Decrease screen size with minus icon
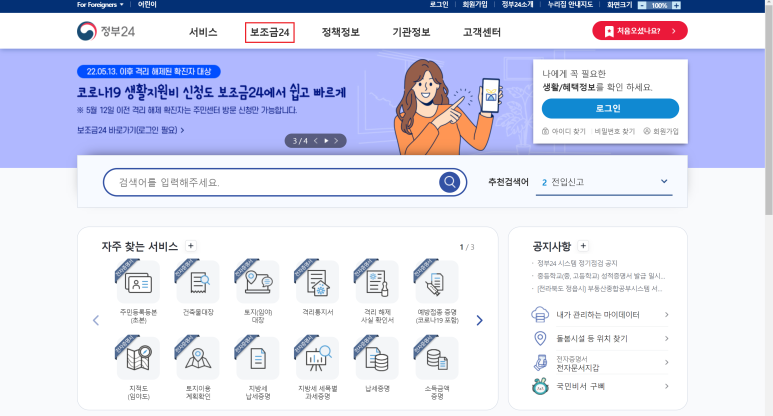773x416 pixels. point(642,5)
